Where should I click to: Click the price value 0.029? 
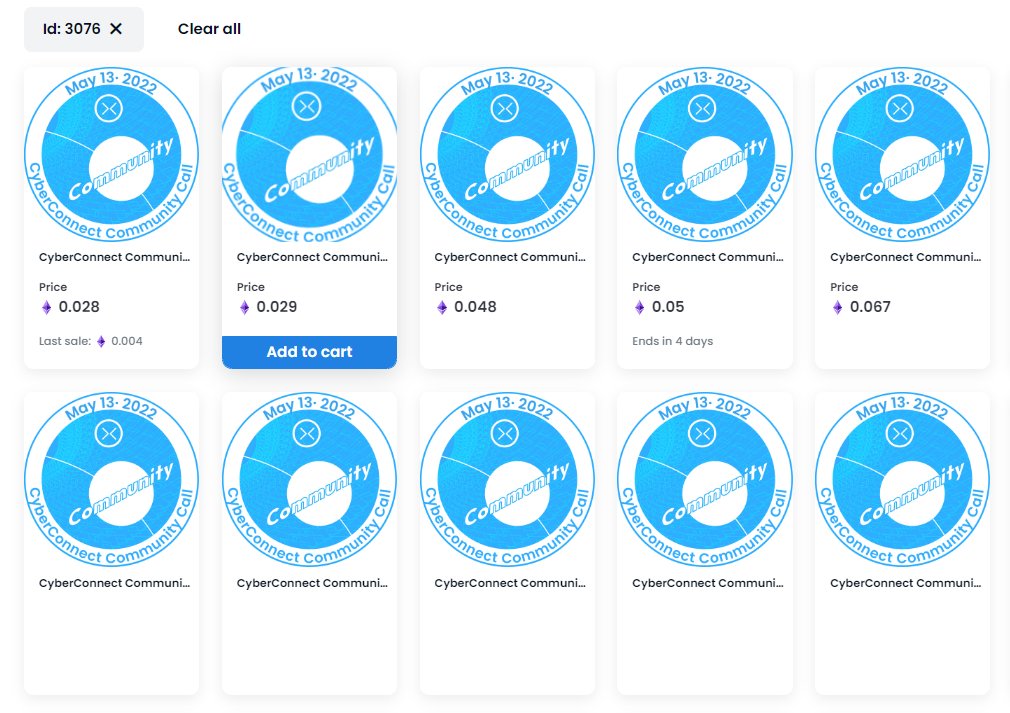[277, 307]
